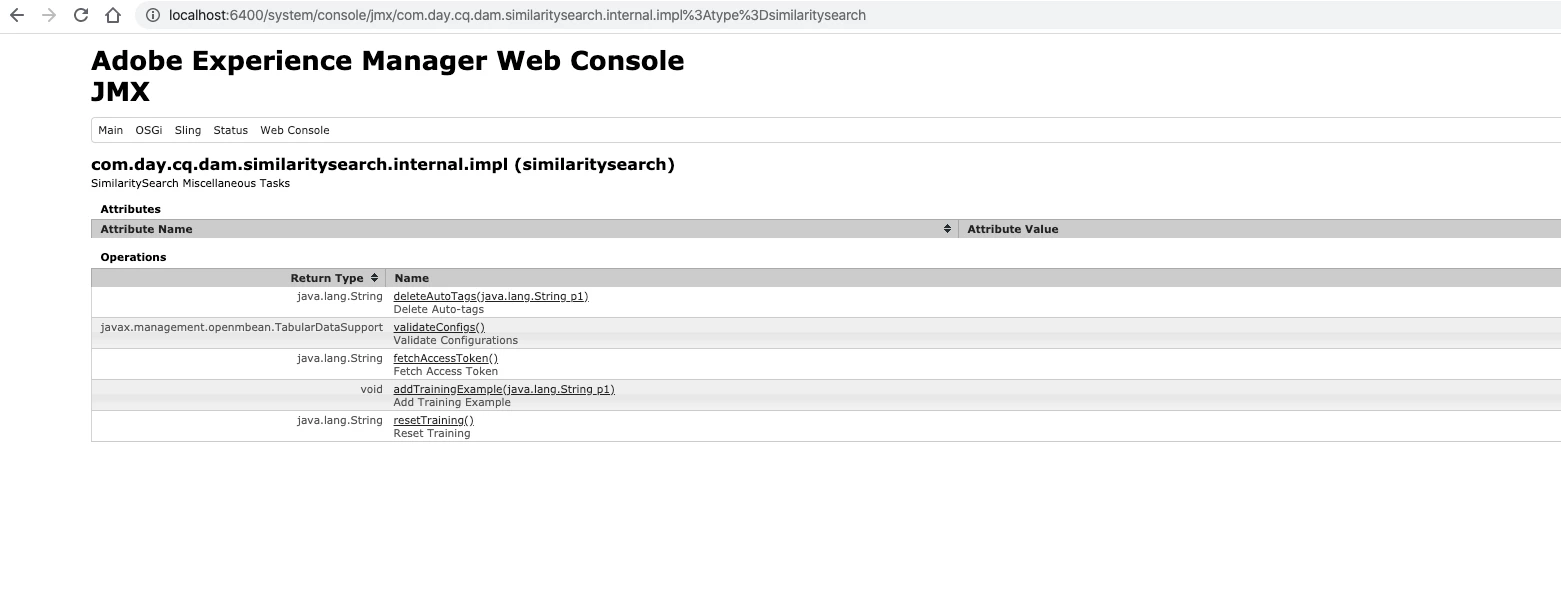Select the 'Fetch Access Token' description text
Screen dimensions: 1561x598
[446, 371]
